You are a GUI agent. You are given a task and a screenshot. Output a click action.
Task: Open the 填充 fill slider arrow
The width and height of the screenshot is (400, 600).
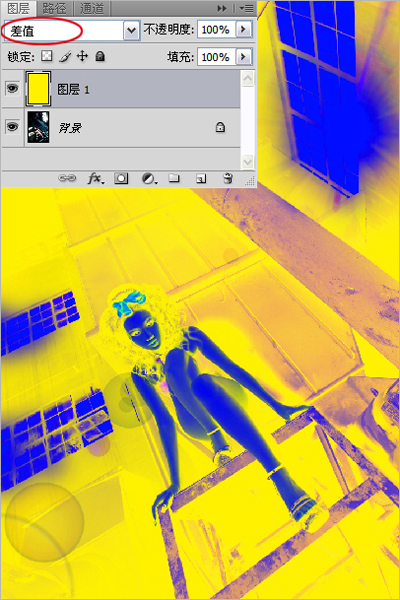(244, 57)
